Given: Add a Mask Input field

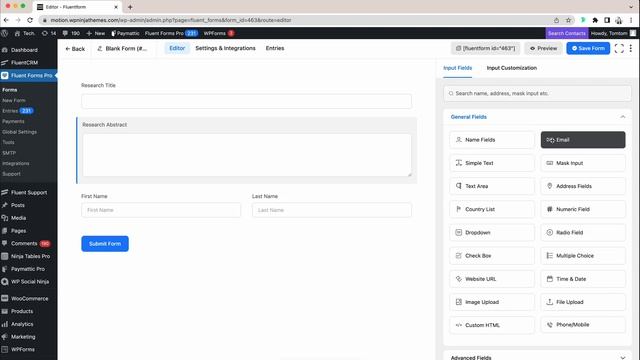Looking at the screenshot, I should tap(583, 163).
